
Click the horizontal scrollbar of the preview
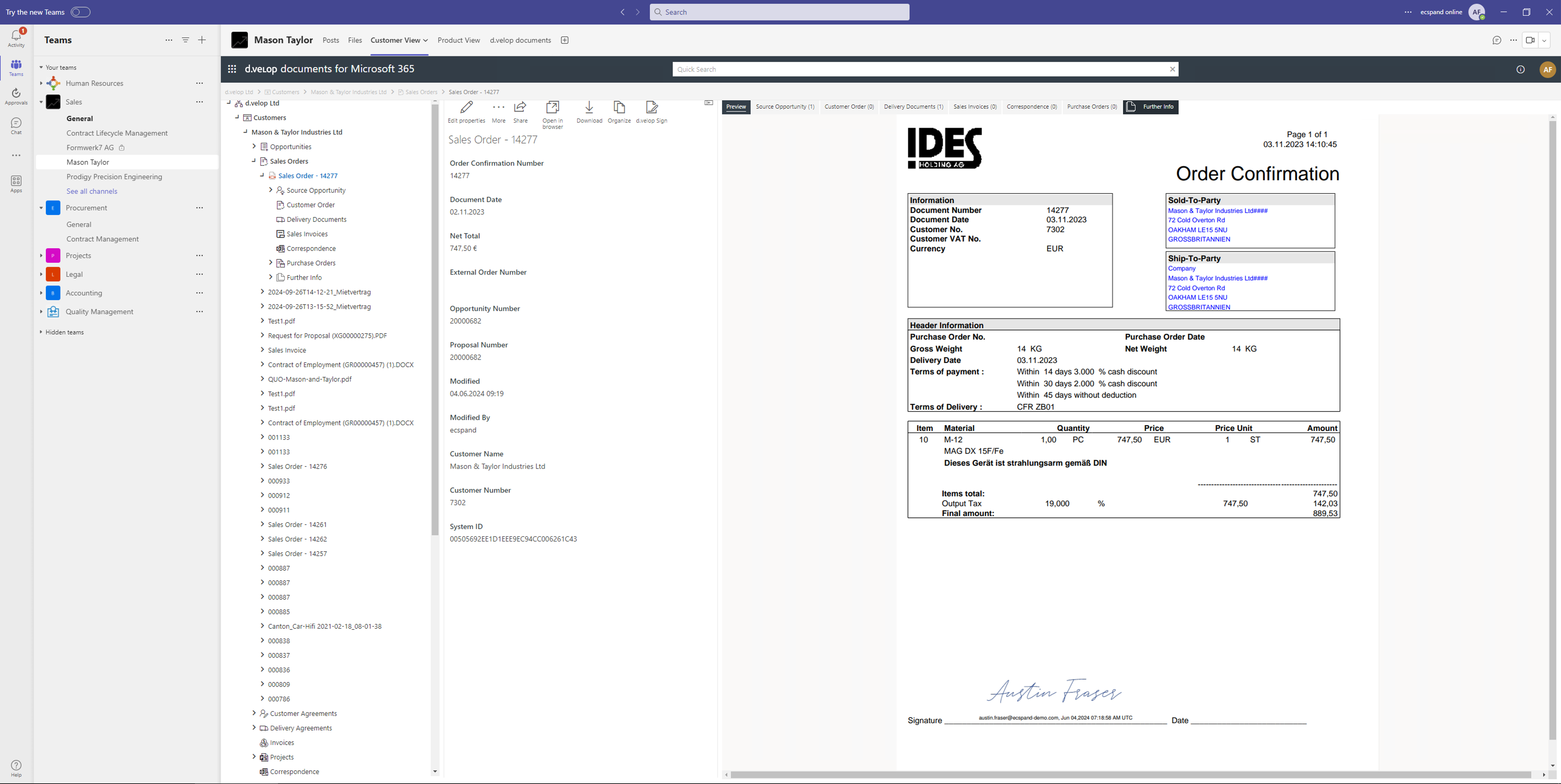coord(1131,775)
